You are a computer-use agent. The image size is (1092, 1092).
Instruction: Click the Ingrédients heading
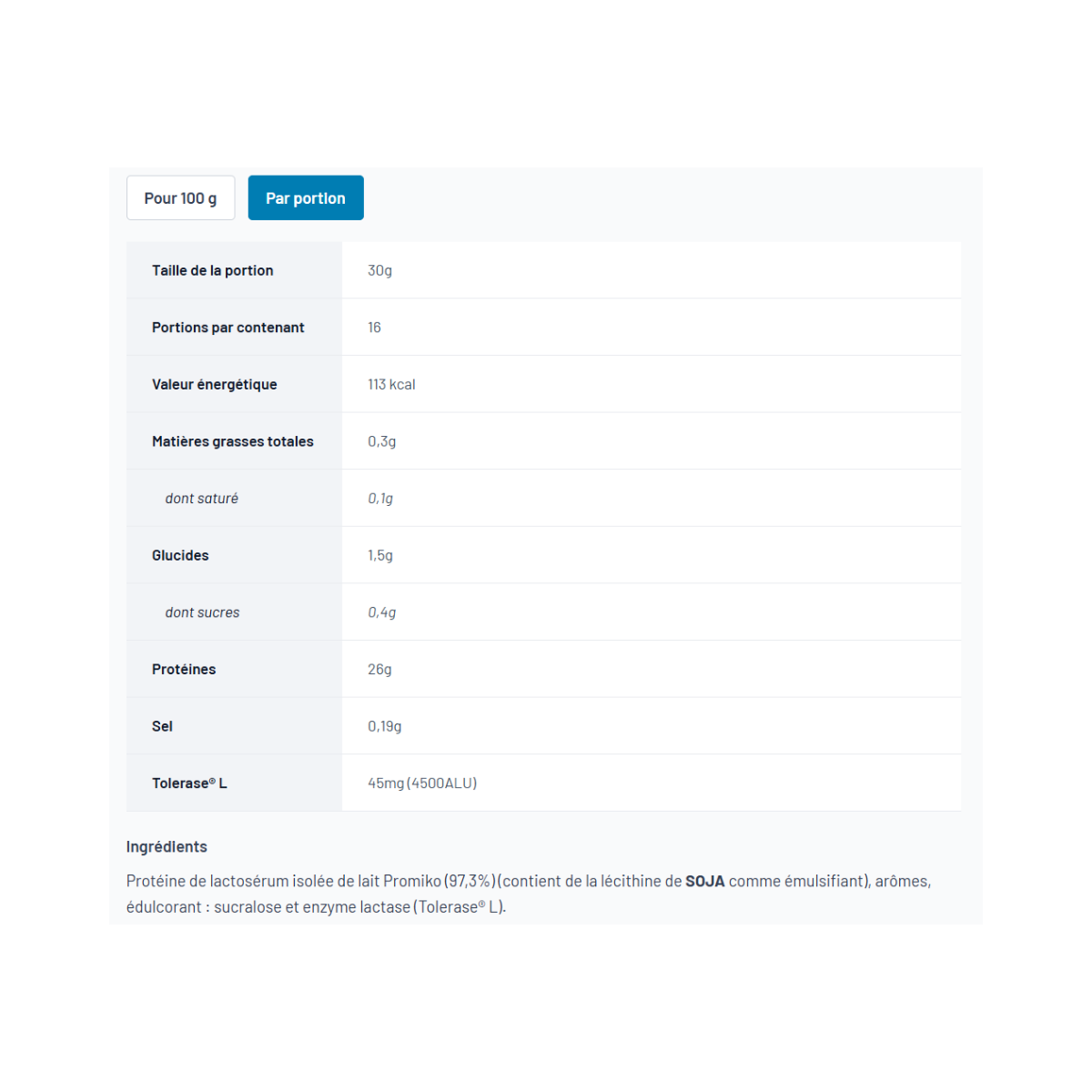click(167, 846)
